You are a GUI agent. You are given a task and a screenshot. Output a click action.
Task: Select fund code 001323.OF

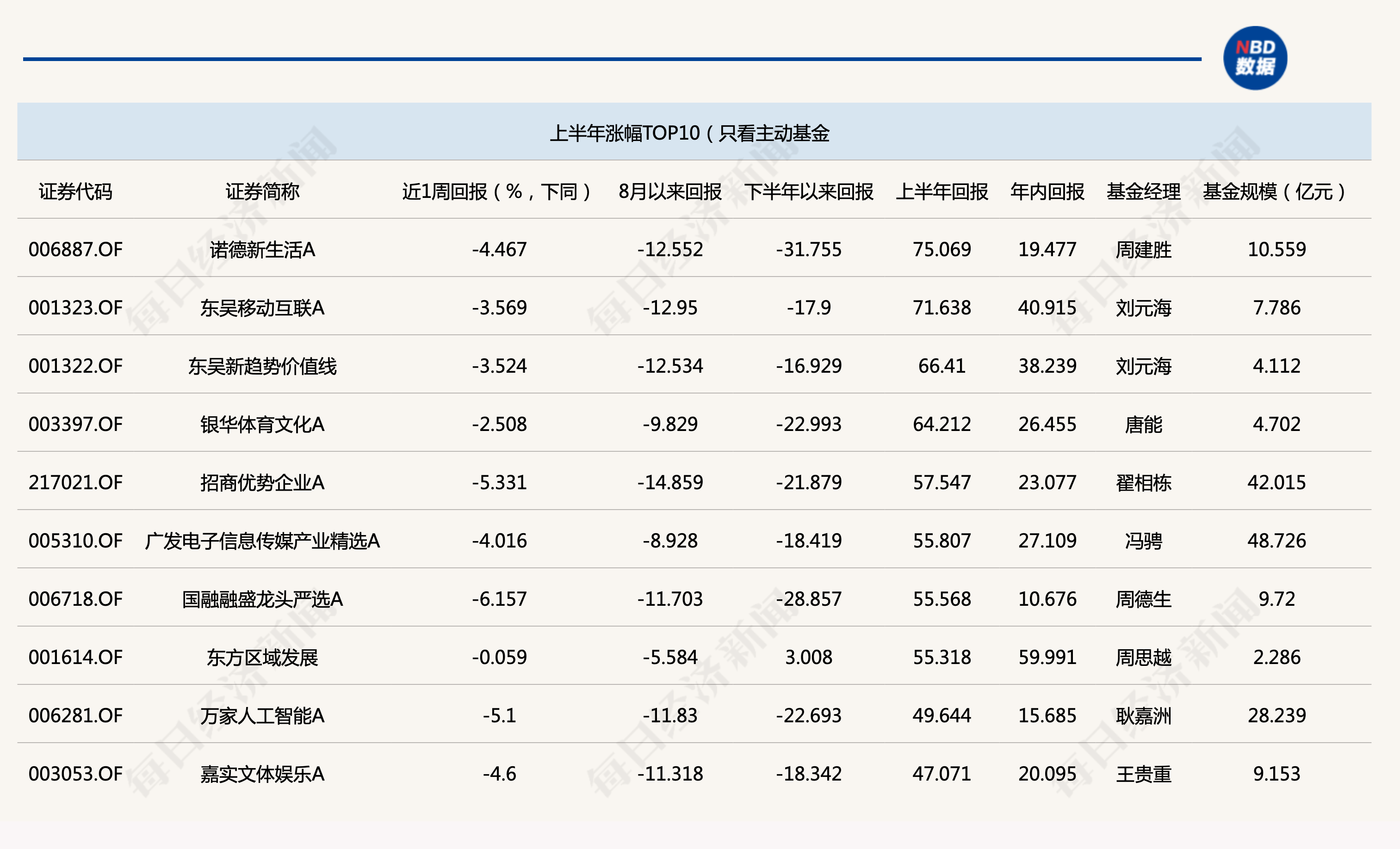click(x=75, y=308)
